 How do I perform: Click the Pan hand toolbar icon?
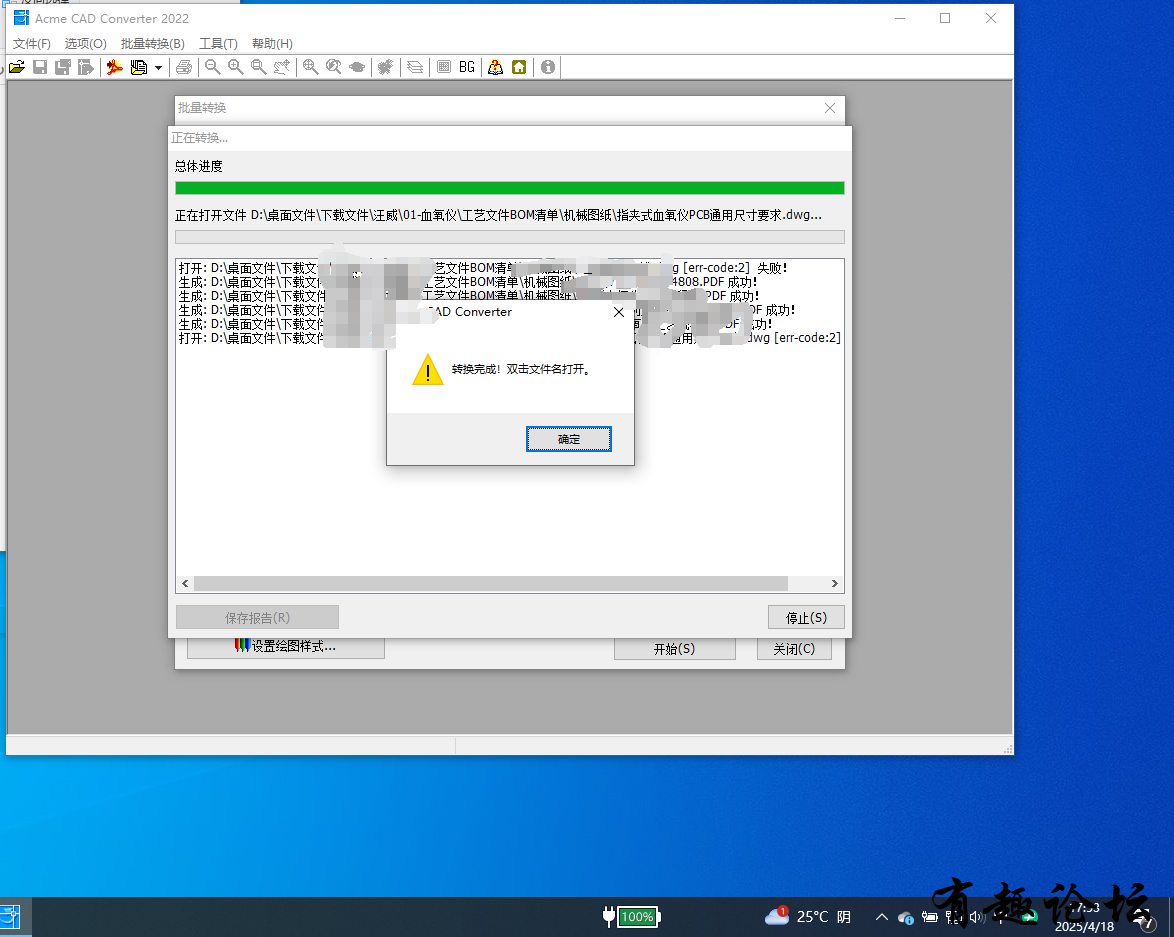282,67
